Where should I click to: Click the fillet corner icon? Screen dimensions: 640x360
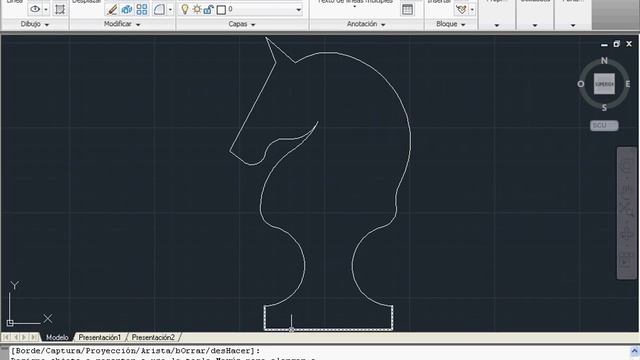click(x=160, y=9)
